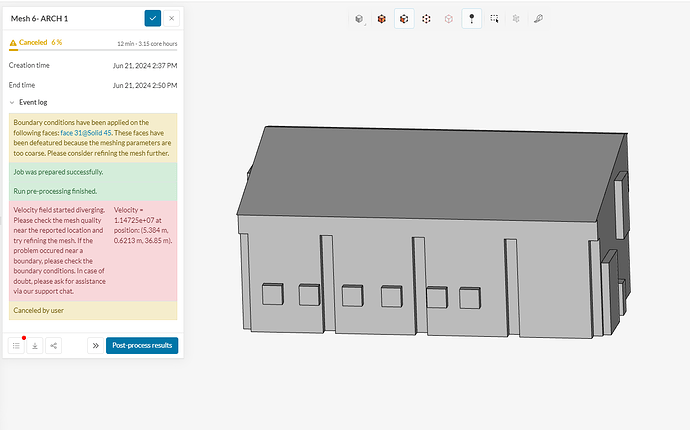Click the Mesh 6- ARCH 1 title
Image resolution: width=690 pixels, height=430 pixels.
(x=39, y=18)
